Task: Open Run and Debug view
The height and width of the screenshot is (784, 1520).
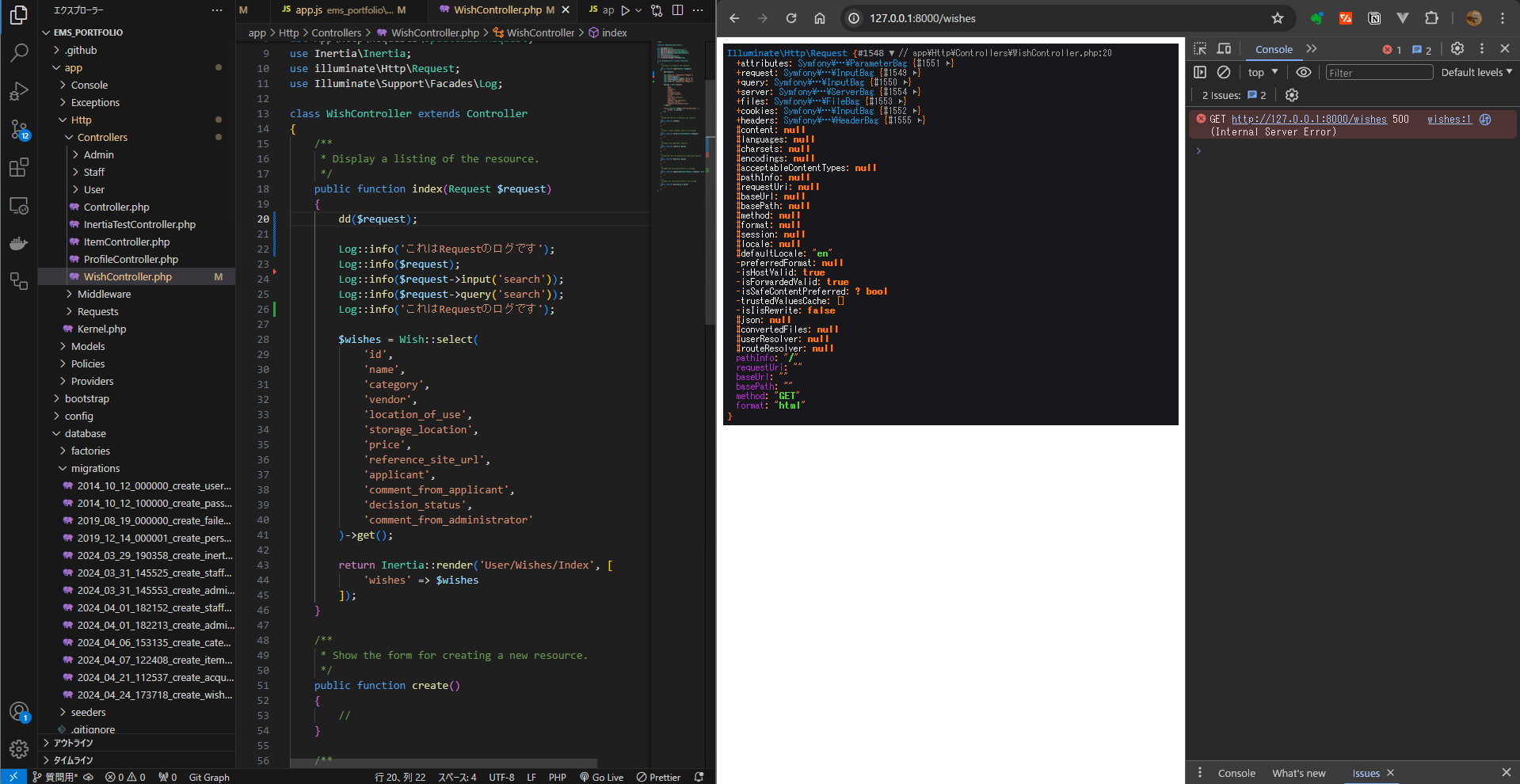Action: [x=19, y=91]
